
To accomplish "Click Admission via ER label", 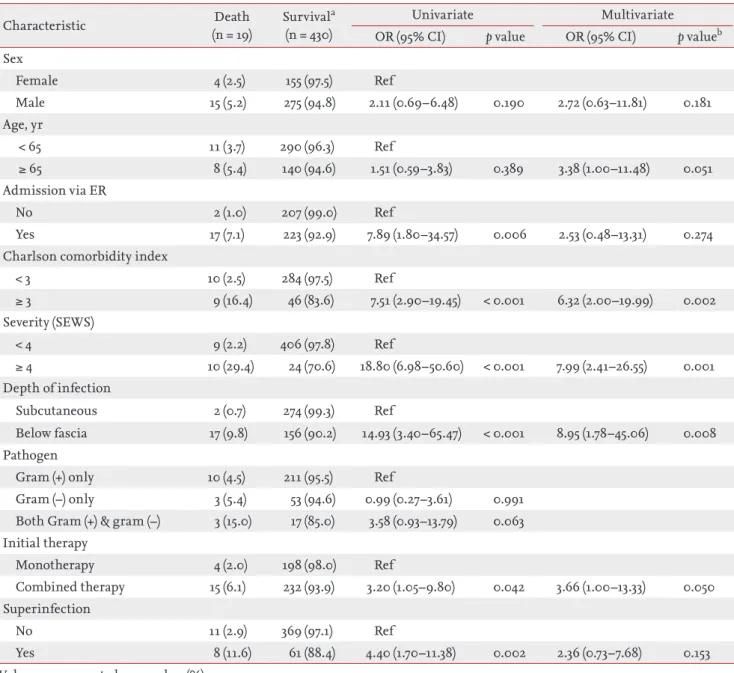I will click(x=55, y=190).
